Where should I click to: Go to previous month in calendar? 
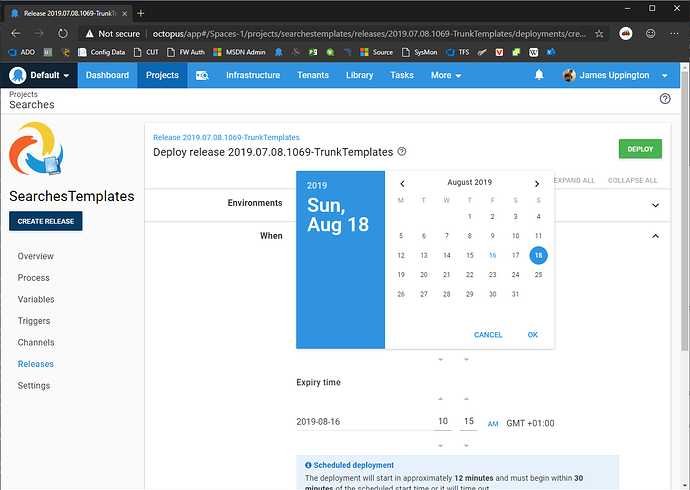pyautogui.click(x=402, y=183)
